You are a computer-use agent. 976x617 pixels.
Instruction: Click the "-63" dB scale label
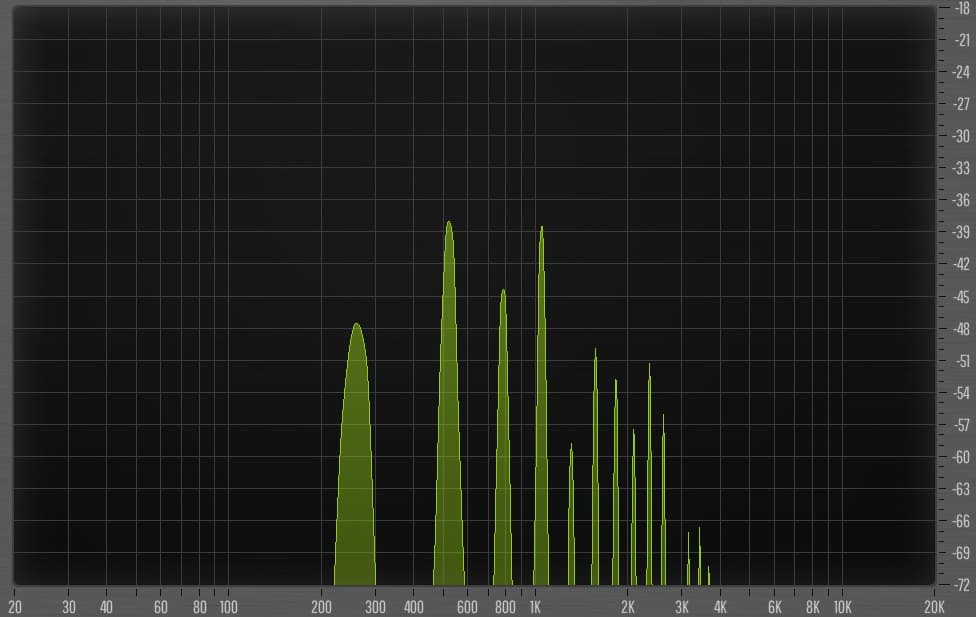[x=962, y=489]
